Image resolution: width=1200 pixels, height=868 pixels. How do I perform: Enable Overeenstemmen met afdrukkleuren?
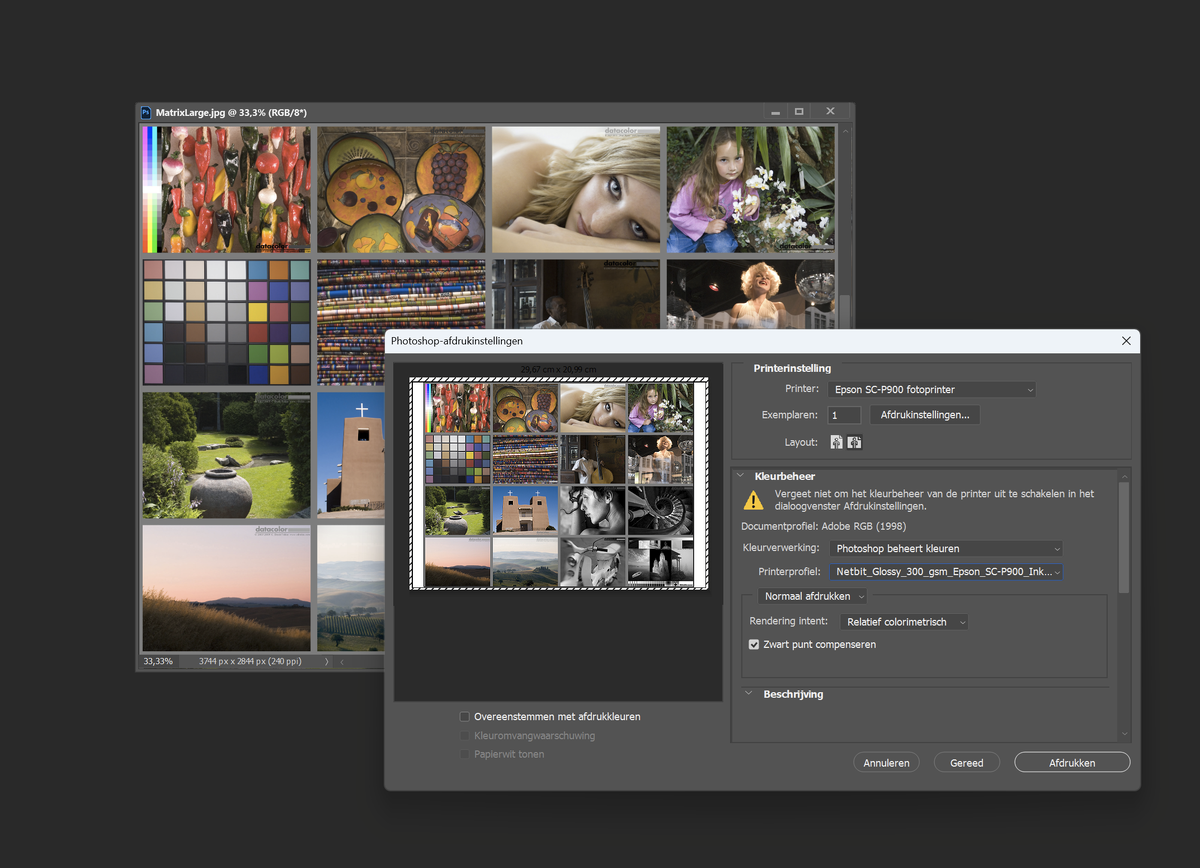pos(464,717)
